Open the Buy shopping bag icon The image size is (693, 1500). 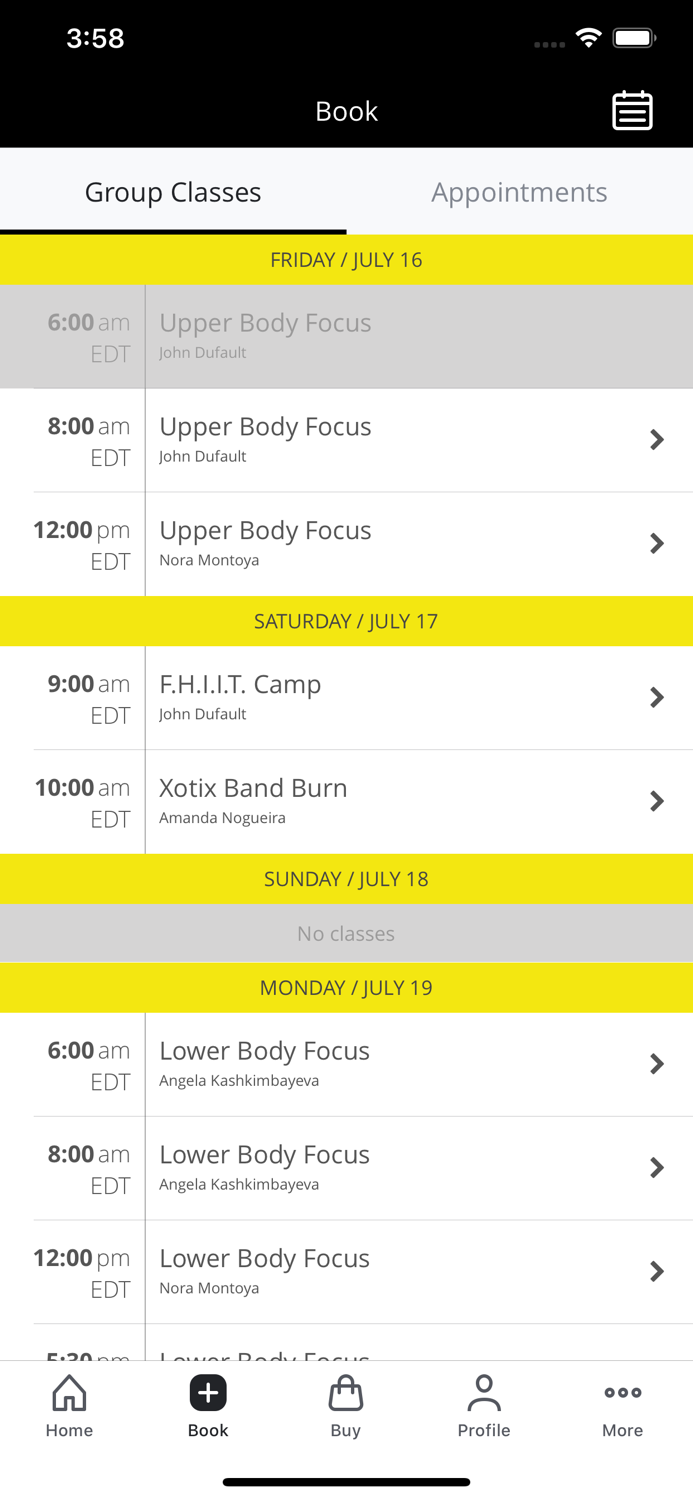(346, 1393)
